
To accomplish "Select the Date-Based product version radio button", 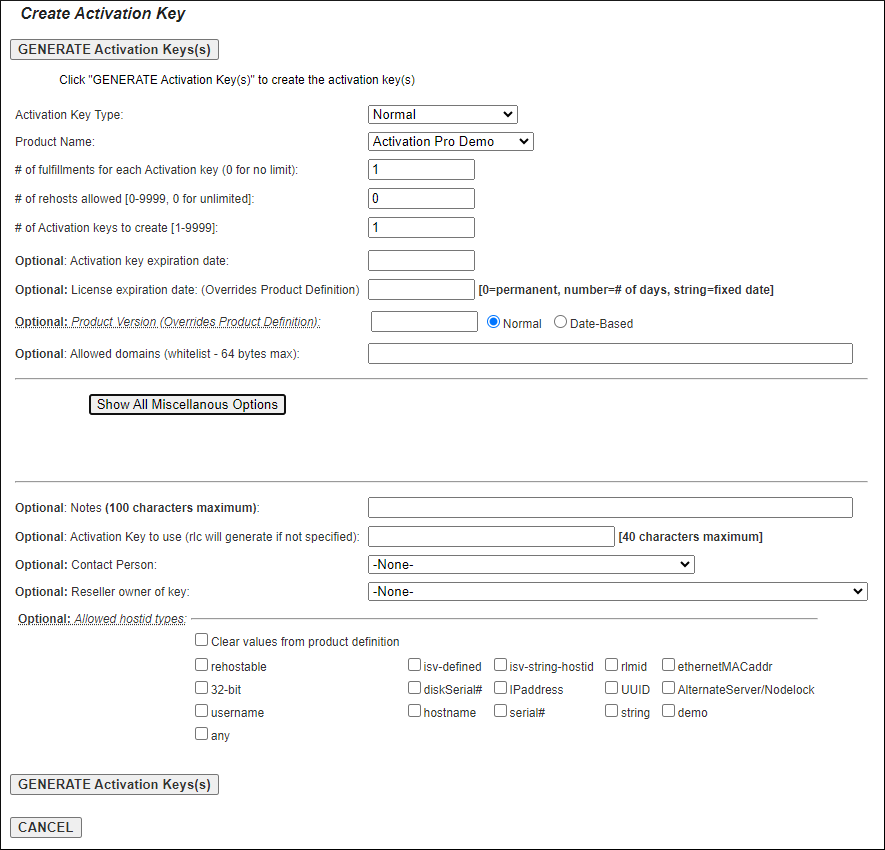I will tap(560, 323).
